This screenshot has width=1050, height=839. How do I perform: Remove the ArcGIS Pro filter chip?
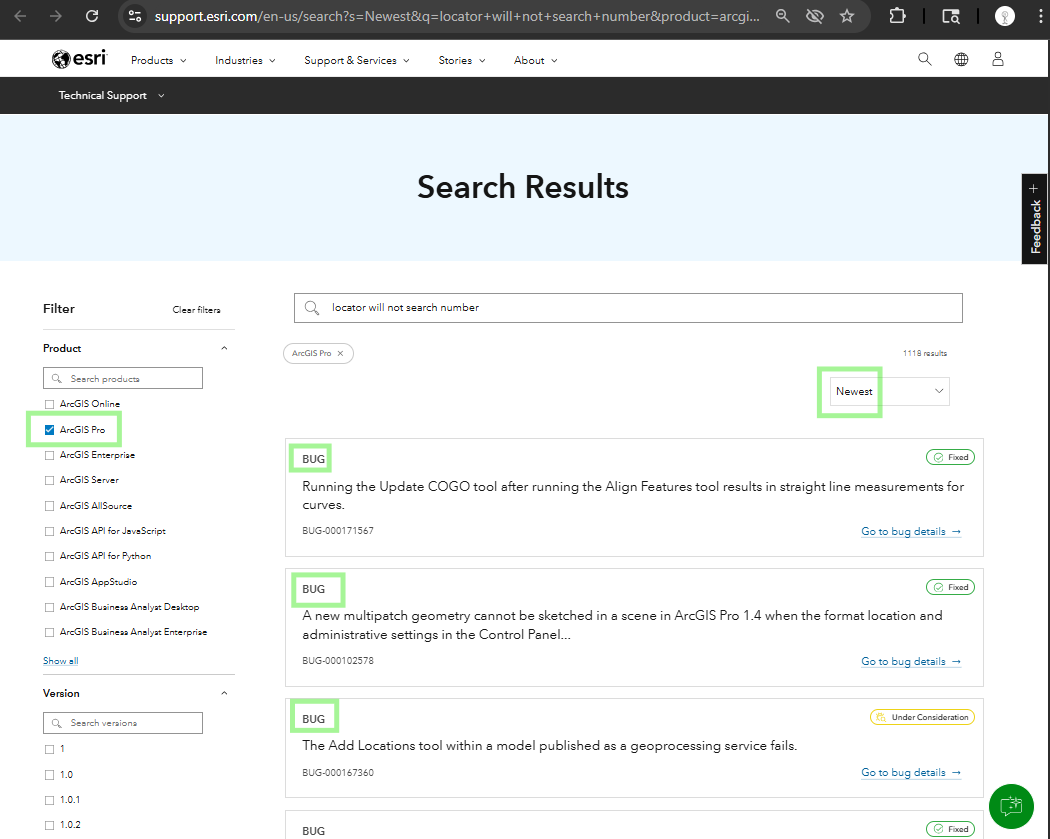tap(340, 354)
